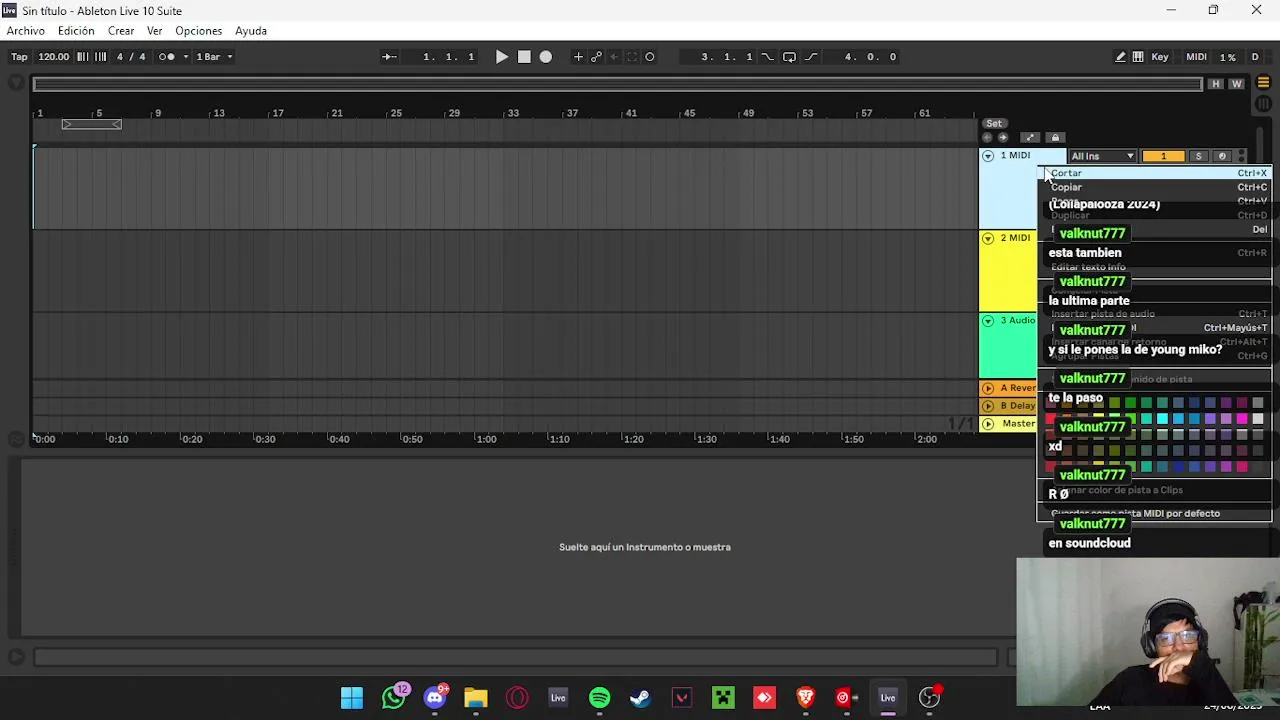
Task: Toggle the MIDI map mode switch
Action: coord(1196,57)
